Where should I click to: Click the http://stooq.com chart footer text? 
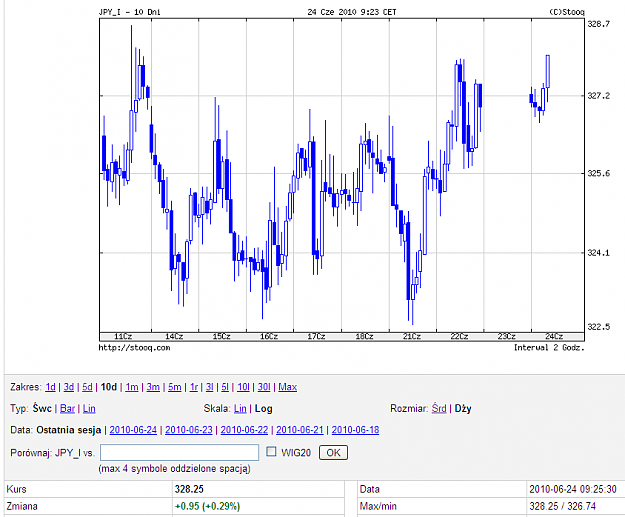(x=134, y=348)
